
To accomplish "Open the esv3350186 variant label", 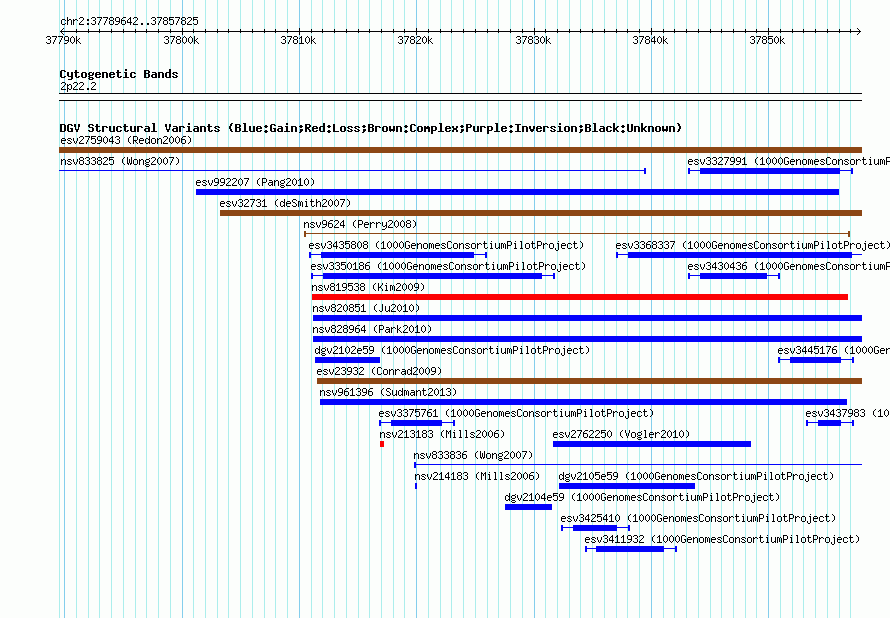I will tap(448, 266).
